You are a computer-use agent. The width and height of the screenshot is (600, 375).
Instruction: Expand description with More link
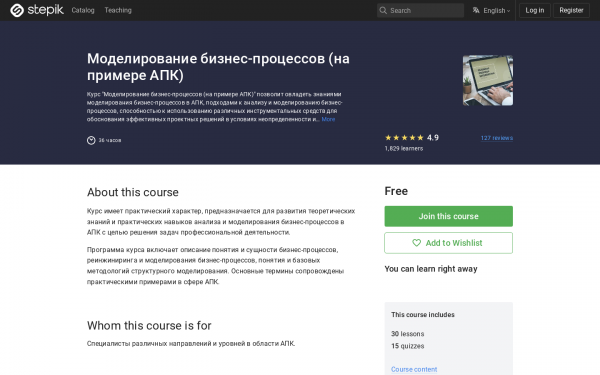tap(328, 119)
